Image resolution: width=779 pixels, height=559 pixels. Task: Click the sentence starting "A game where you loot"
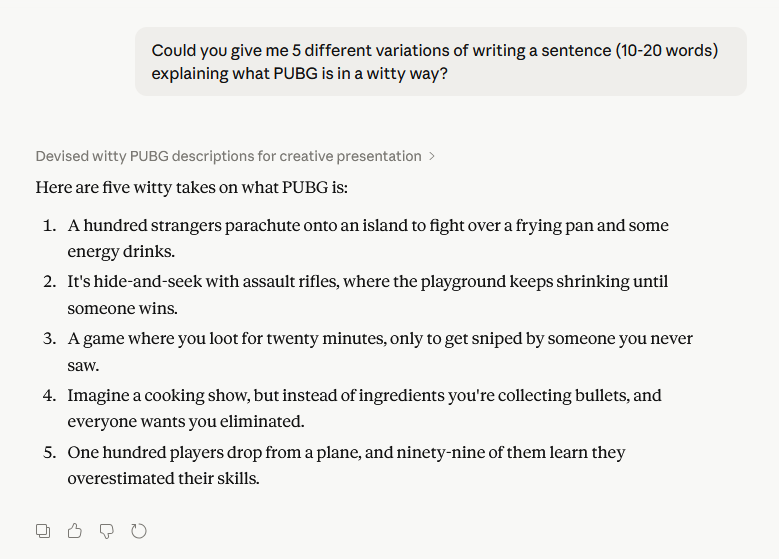tap(380, 339)
